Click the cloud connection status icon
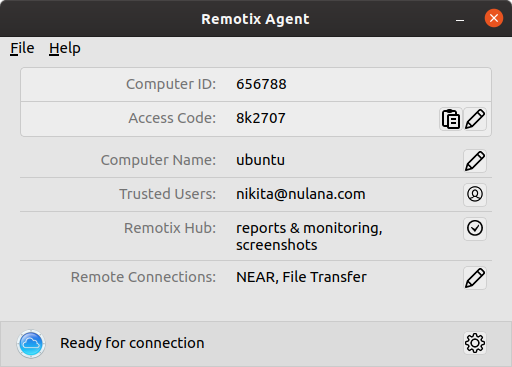This screenshot has width=512, height=367. [31, 344]
